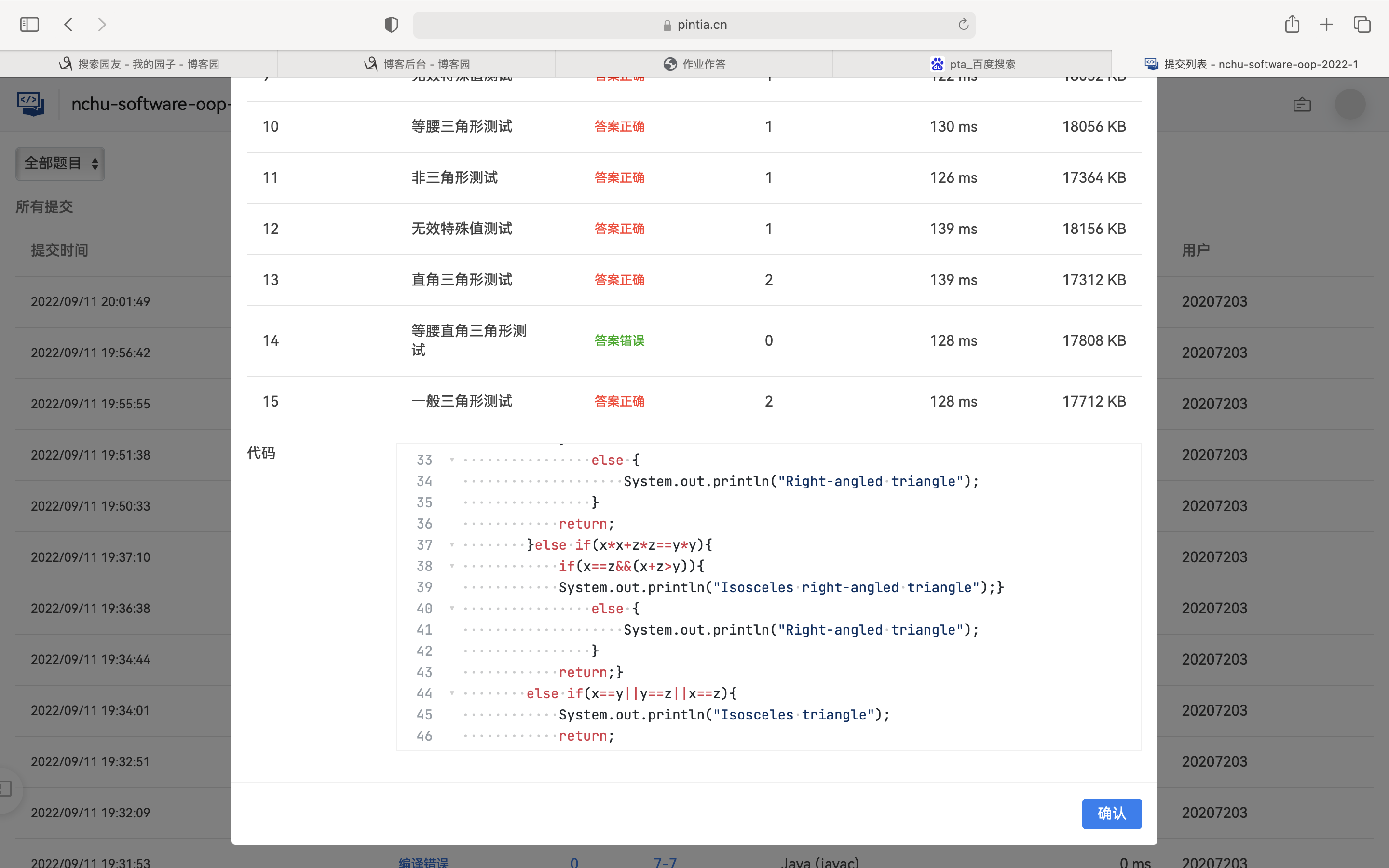Open the 全部题目 dropdown
The width and height of the screenshot is (1389, 868).
(60, 163)
